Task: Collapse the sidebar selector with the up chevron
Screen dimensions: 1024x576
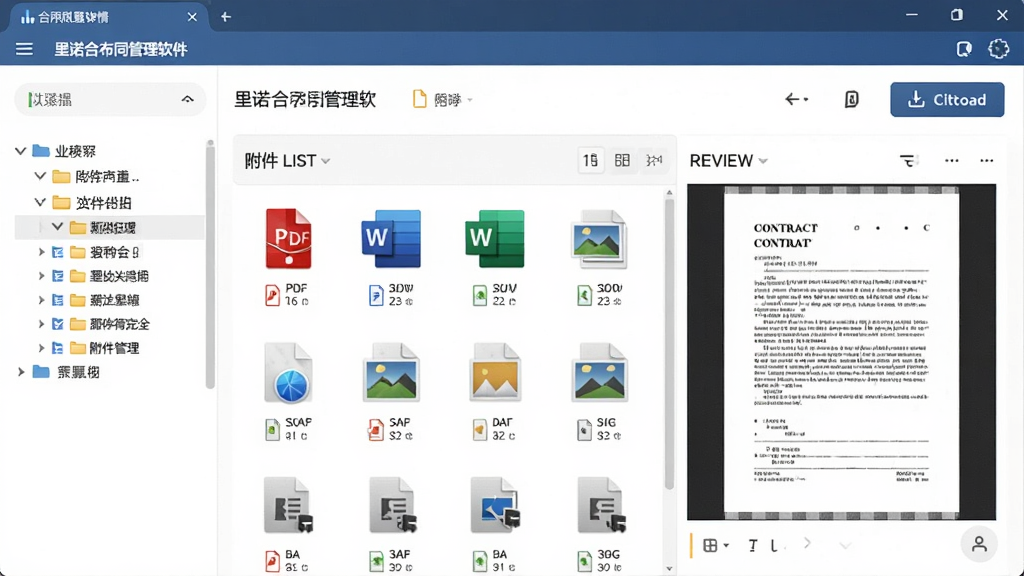Action: pyautogui.click(x=187, y=99)
